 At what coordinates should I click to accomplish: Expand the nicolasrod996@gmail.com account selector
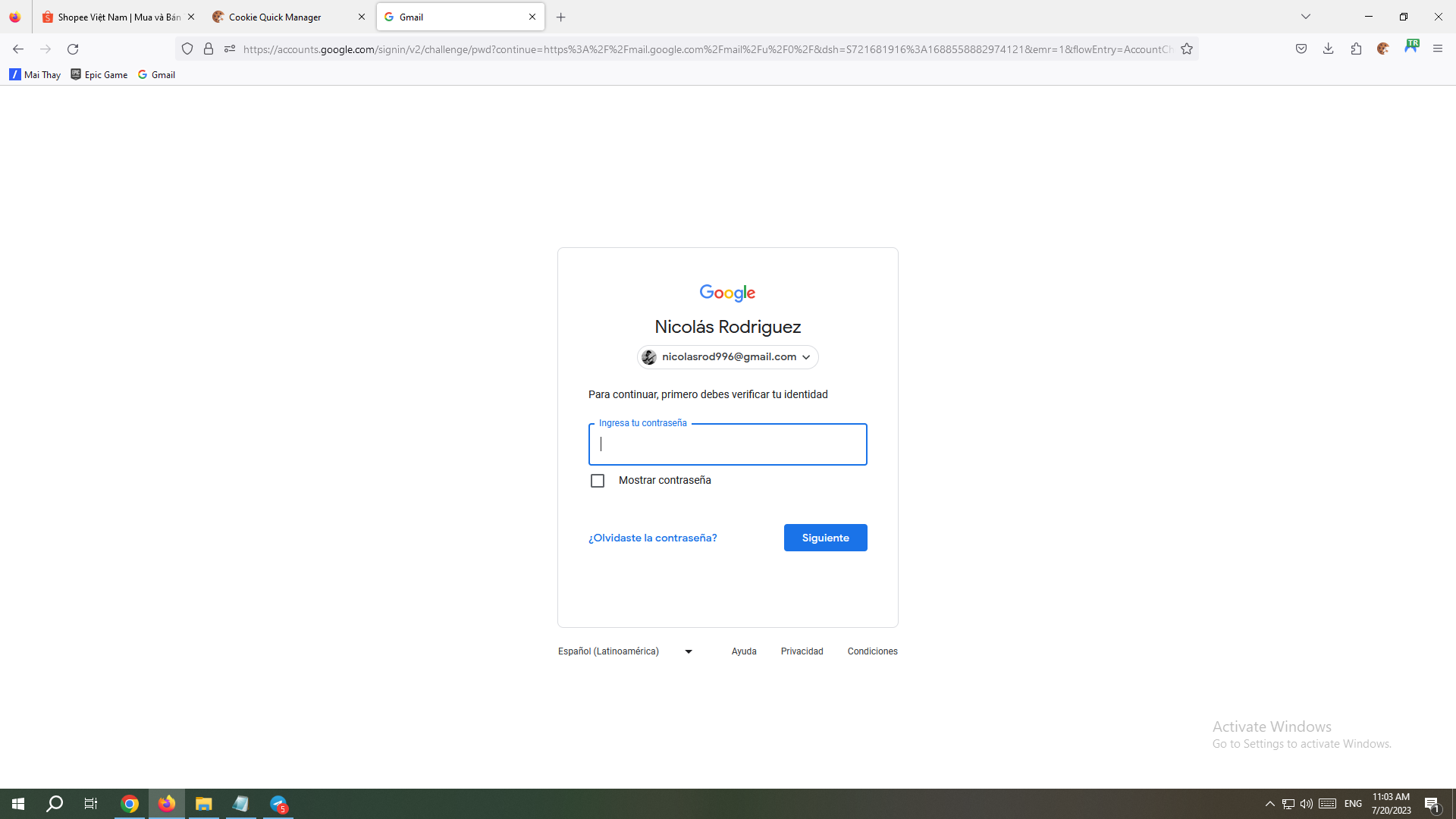728,357
